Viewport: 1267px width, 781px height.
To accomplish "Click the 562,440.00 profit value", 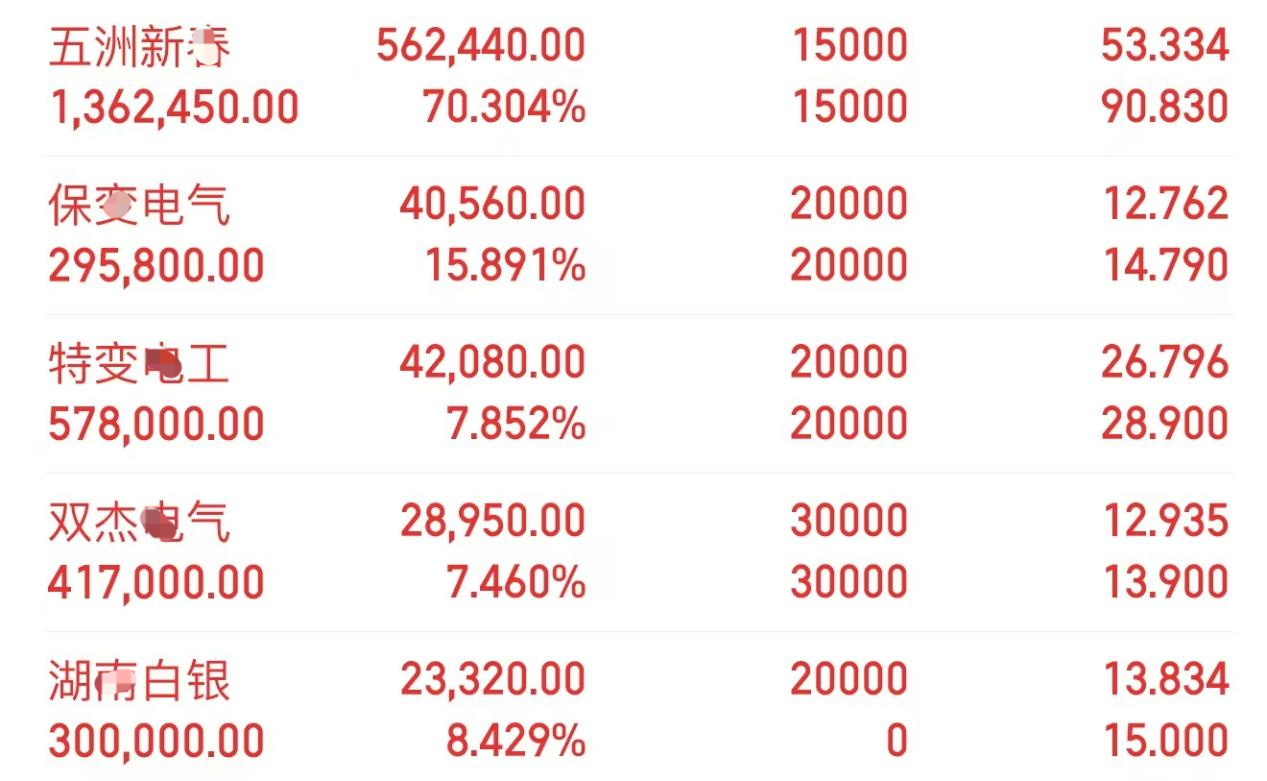I will pos(481,46).
